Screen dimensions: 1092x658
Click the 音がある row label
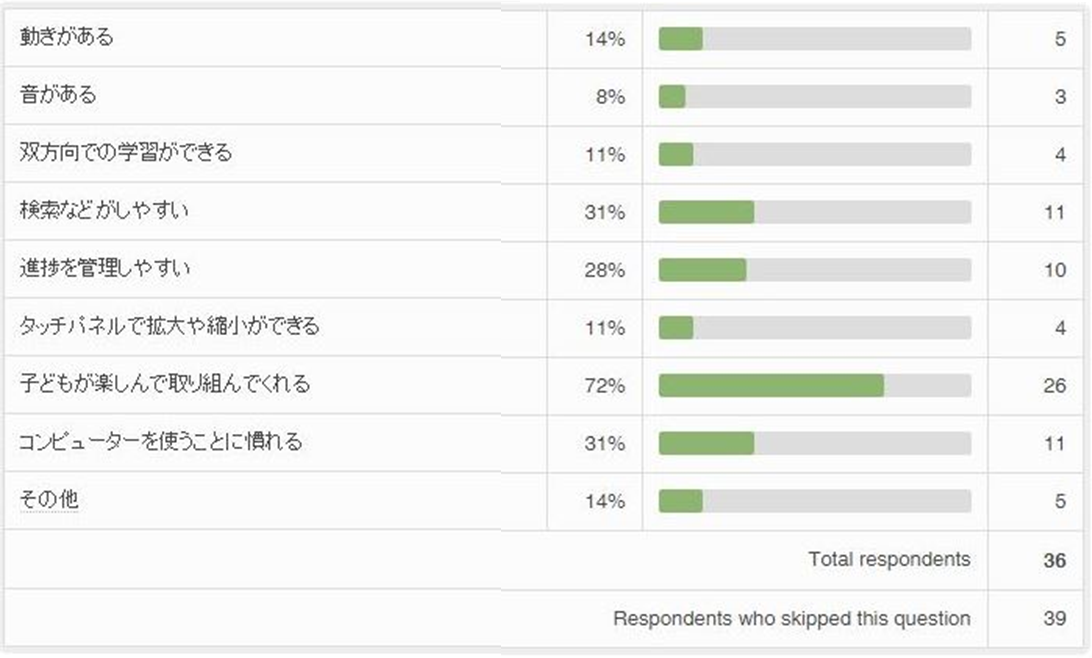tap(59, 96)
